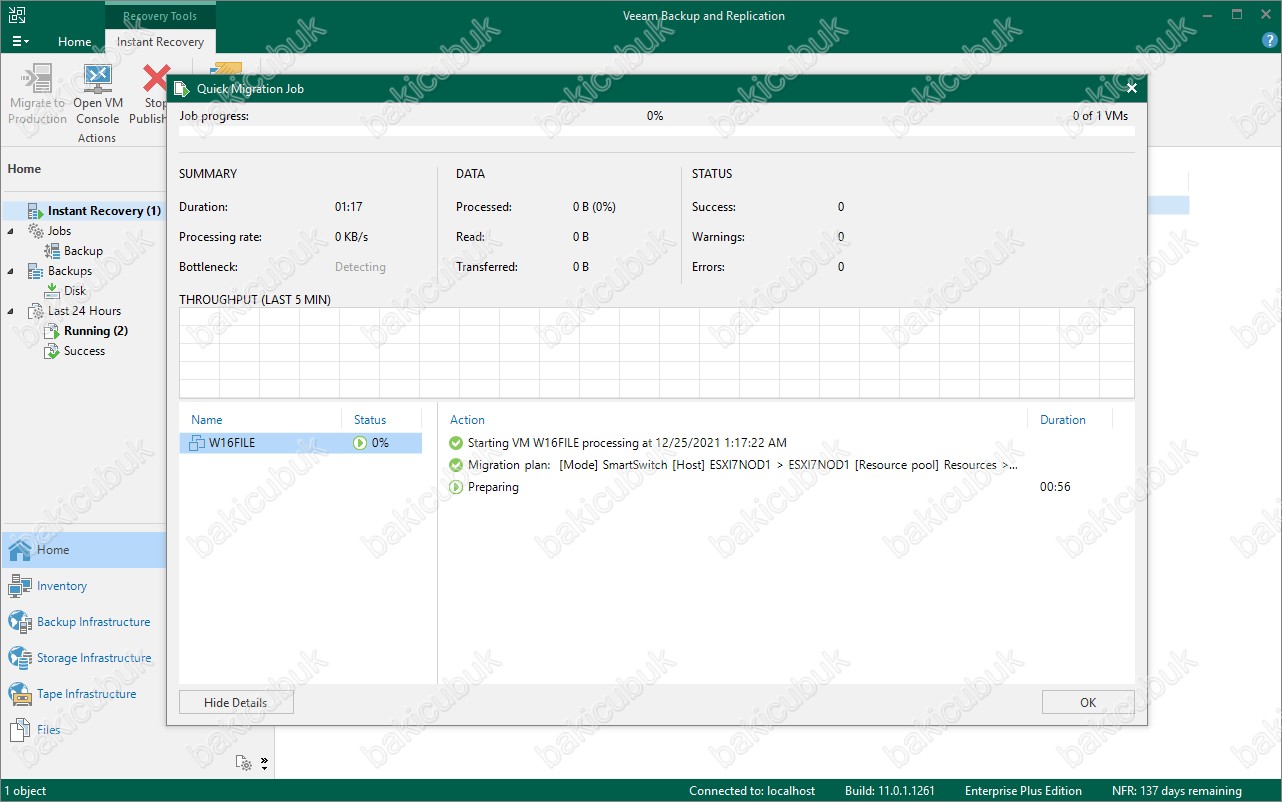Viewport: 1282px width, 802px height.
Task: Click the Running play icon in tree
Action: click(52, 331)
